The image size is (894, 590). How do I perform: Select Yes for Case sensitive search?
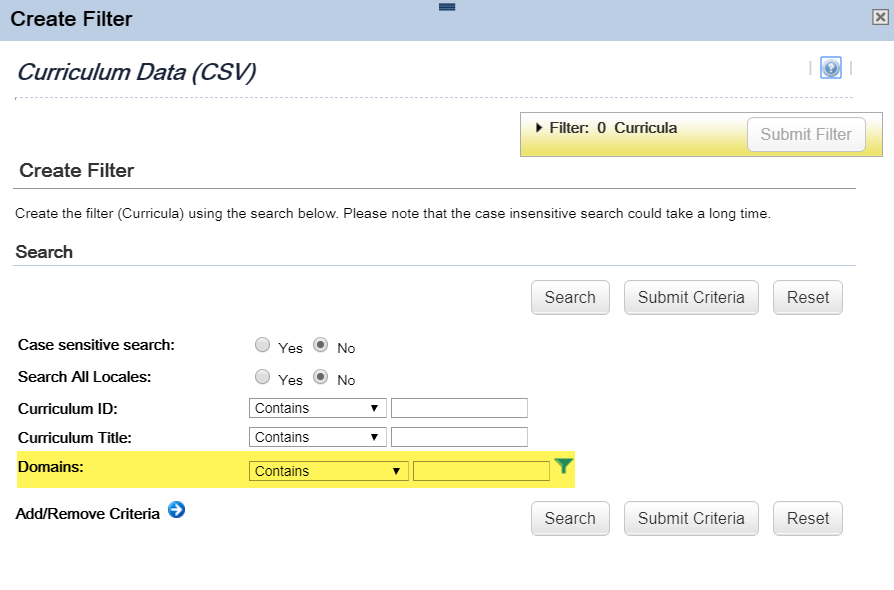point(262,345)
